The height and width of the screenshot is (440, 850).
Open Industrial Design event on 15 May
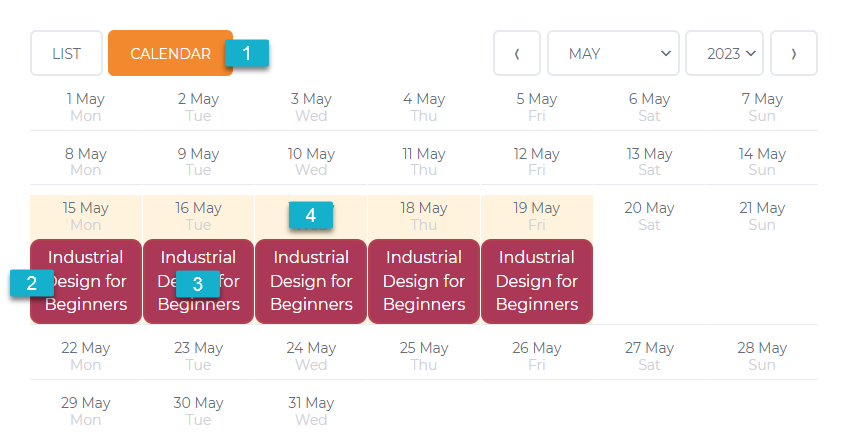tap(86, 281)
